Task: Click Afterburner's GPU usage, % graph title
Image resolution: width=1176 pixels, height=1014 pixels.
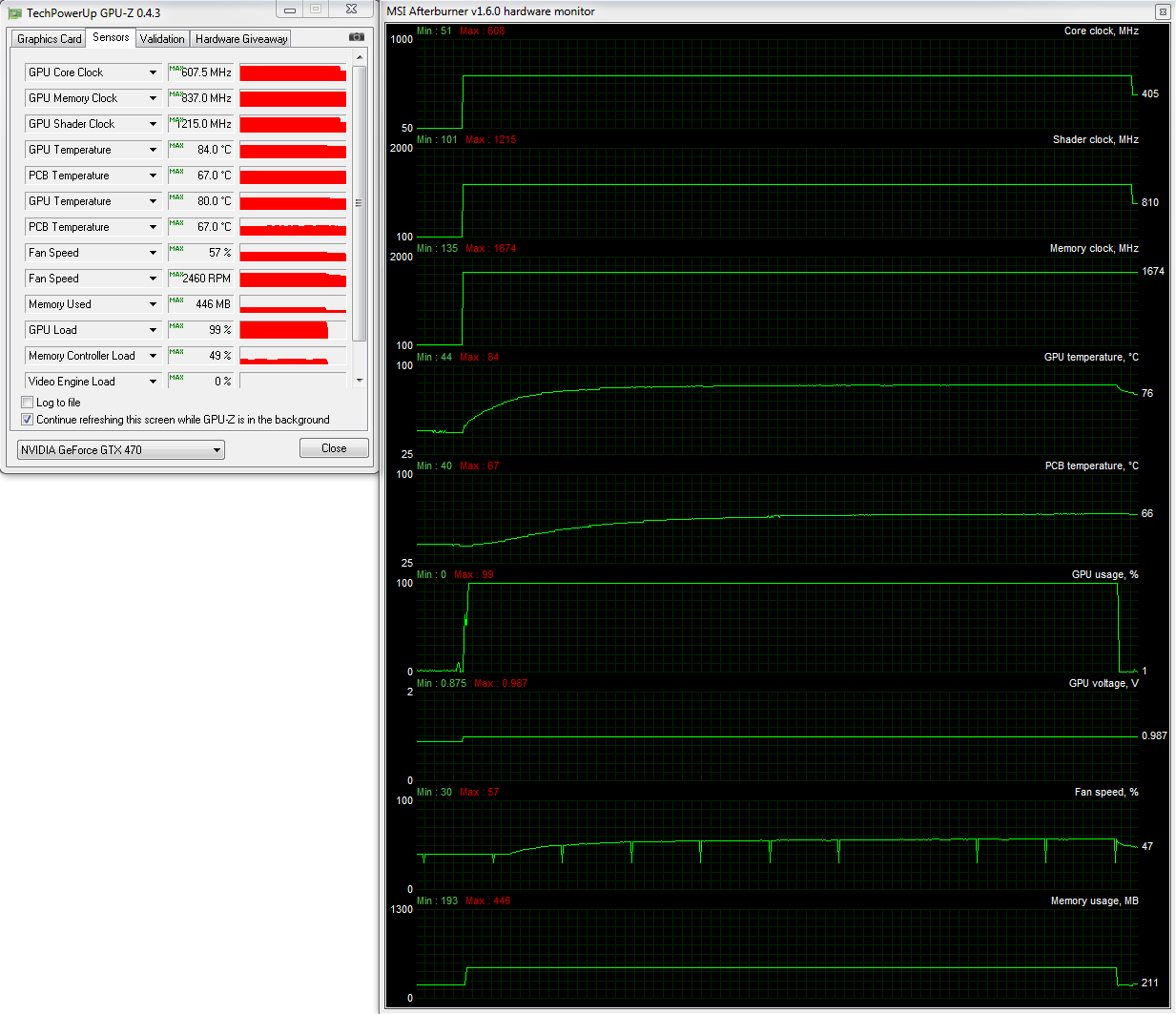Action: click(x=1104, y=575)
